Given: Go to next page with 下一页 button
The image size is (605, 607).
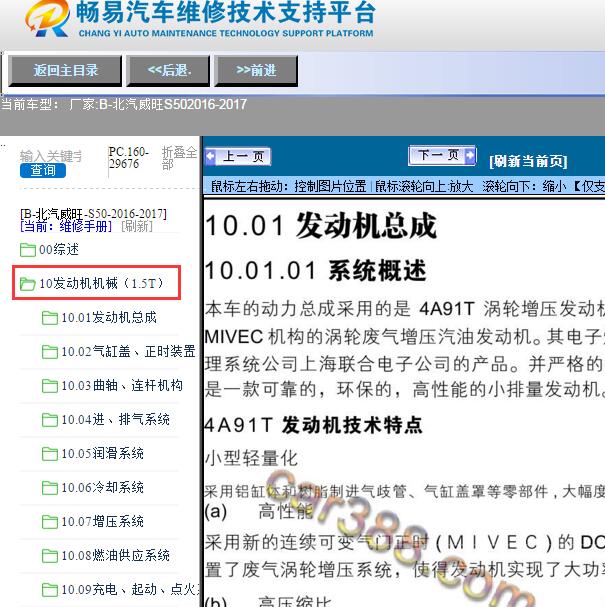Looking at the screenshot, I should (442, 156).
